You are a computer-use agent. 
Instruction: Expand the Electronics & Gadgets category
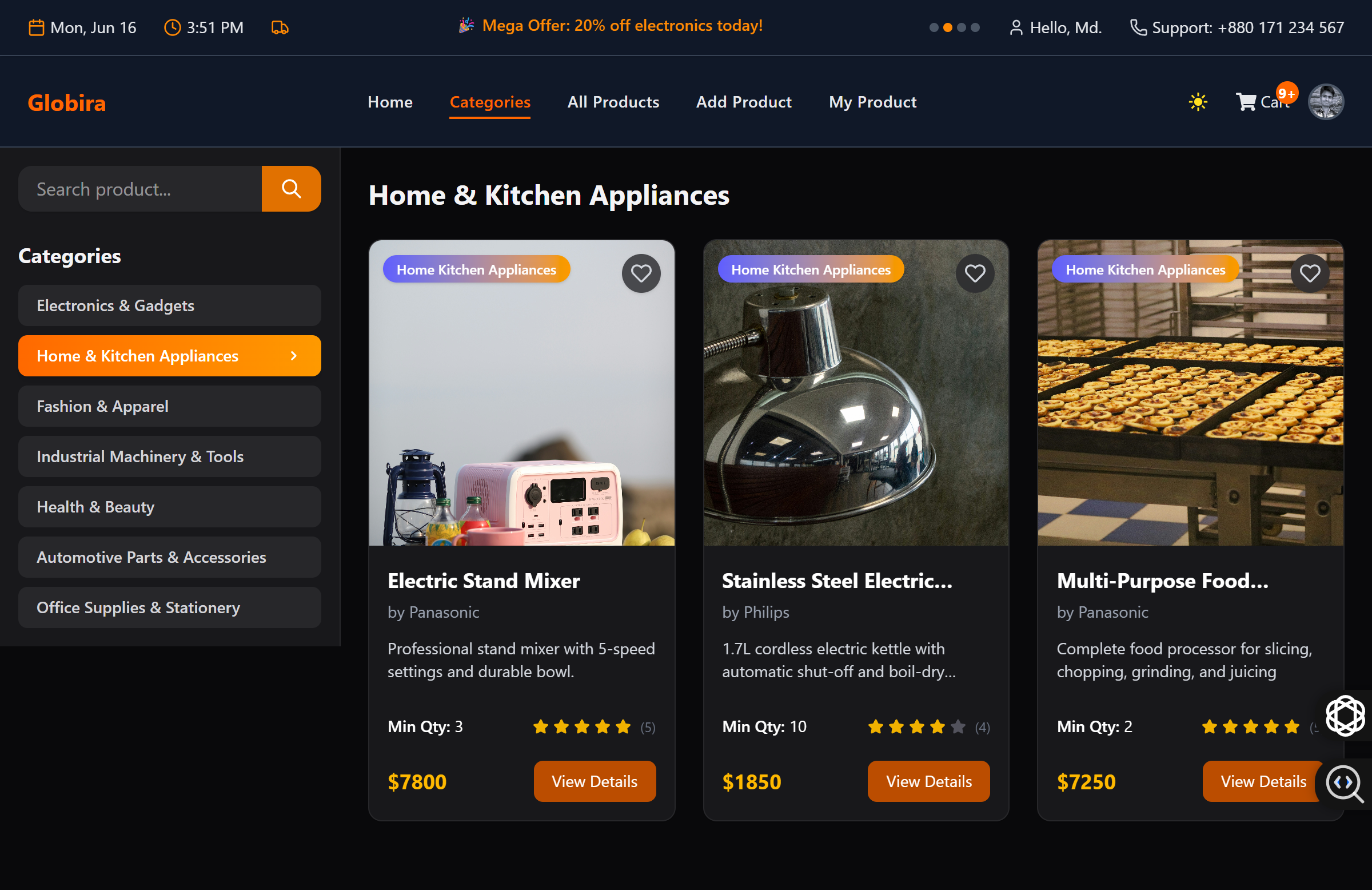(x=169, y=305)
